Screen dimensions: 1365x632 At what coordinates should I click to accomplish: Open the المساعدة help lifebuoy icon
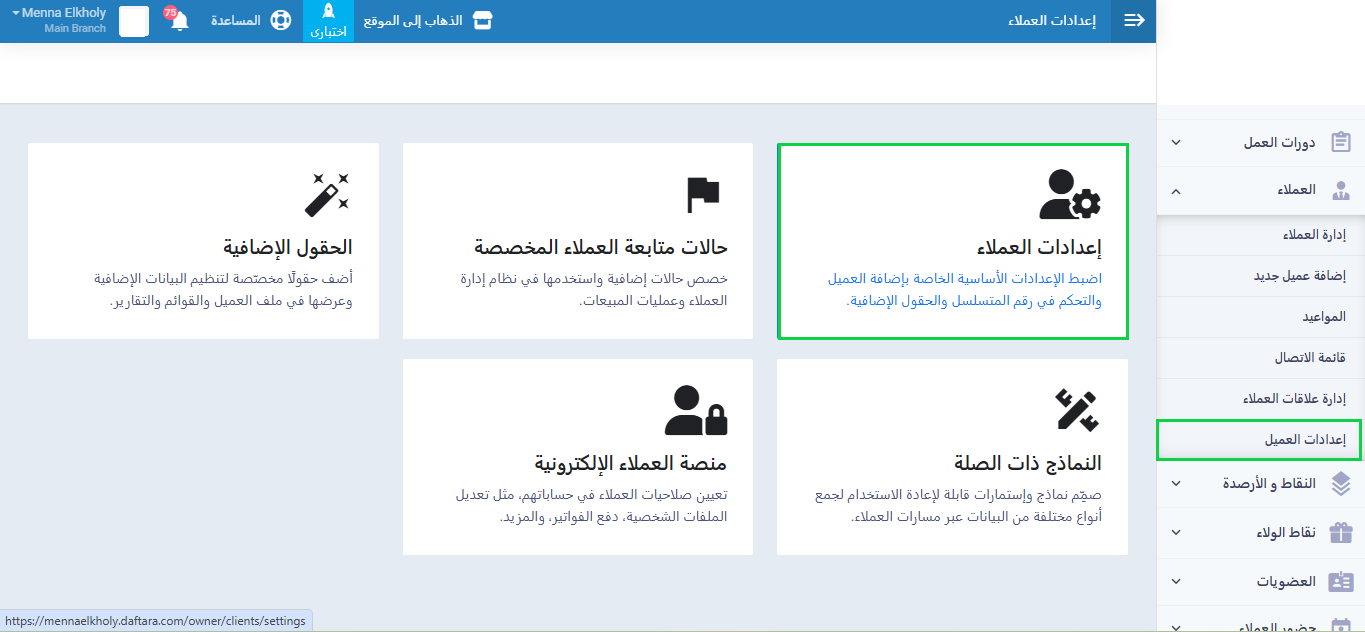coord(280,21)
